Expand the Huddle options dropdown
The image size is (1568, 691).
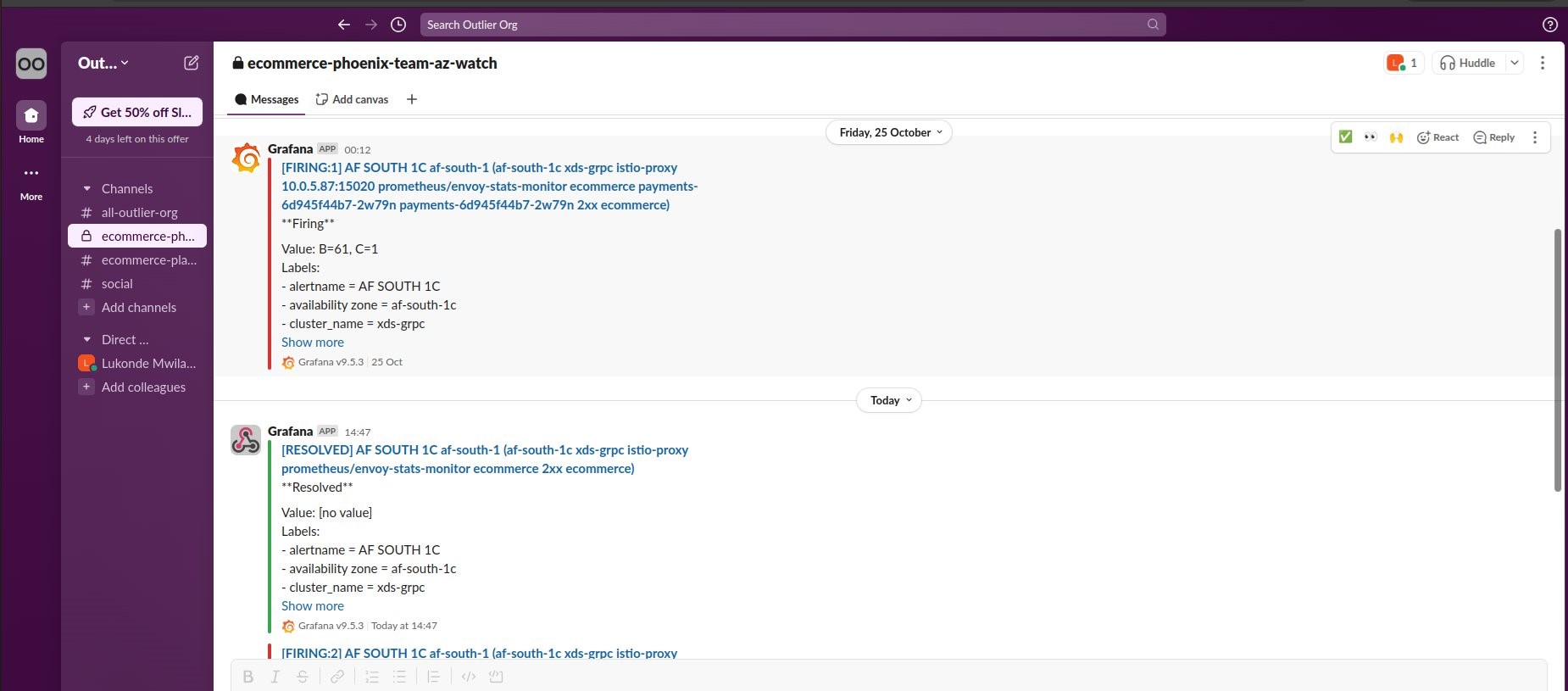tap(1514, 63)
